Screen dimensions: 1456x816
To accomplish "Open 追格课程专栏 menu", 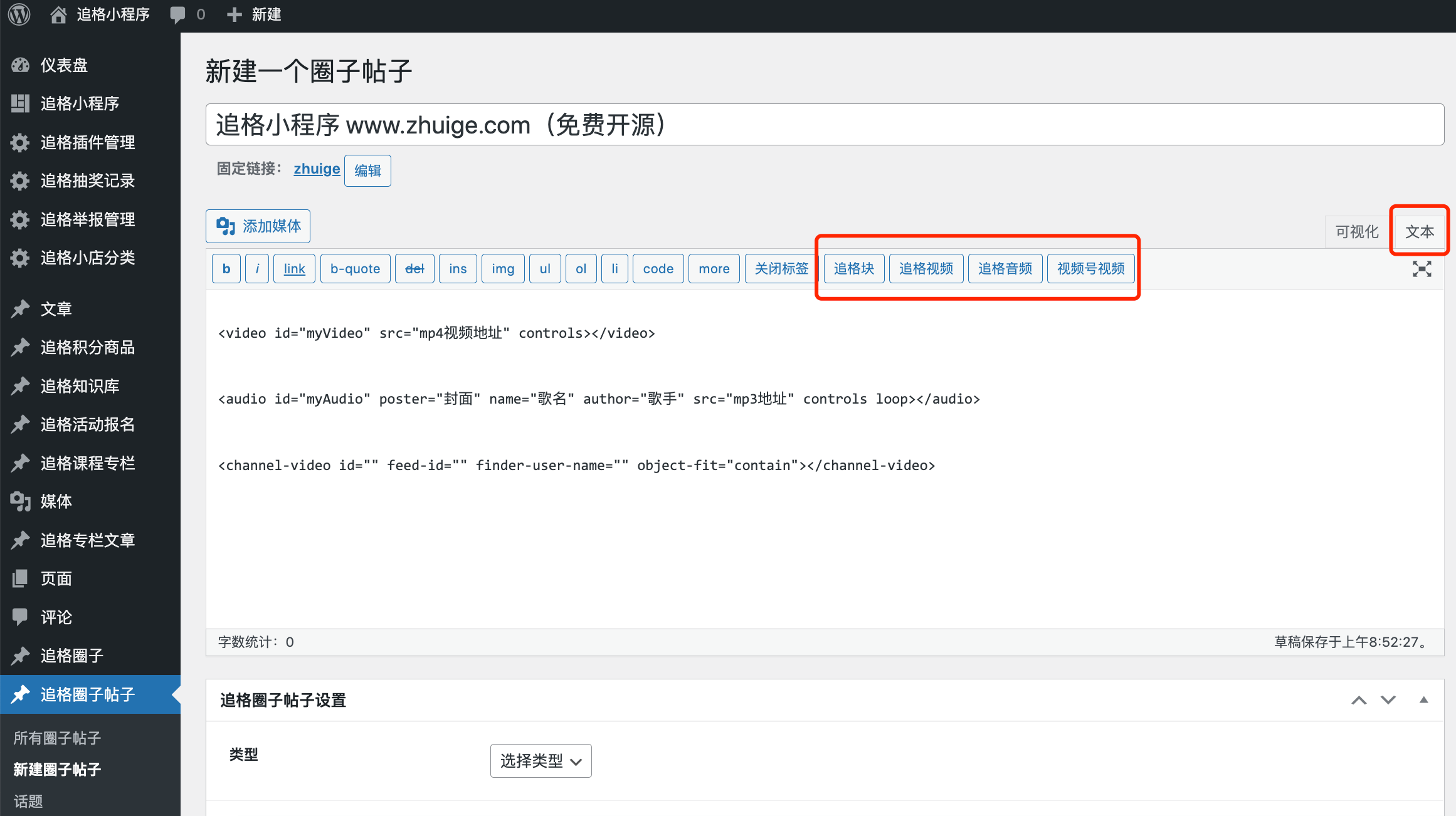I will [90, 463].
